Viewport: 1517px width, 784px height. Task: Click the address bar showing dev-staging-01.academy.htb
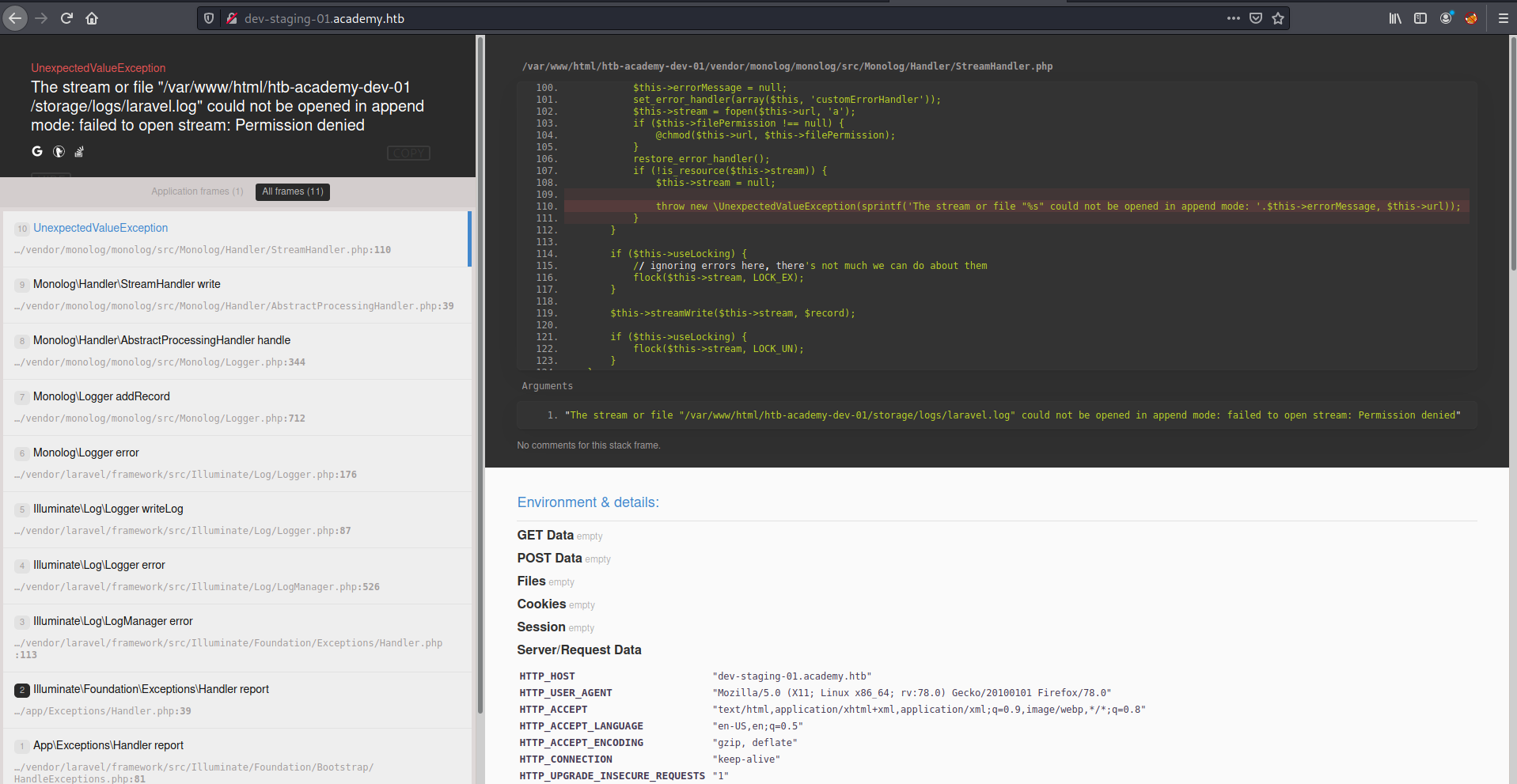712,18
